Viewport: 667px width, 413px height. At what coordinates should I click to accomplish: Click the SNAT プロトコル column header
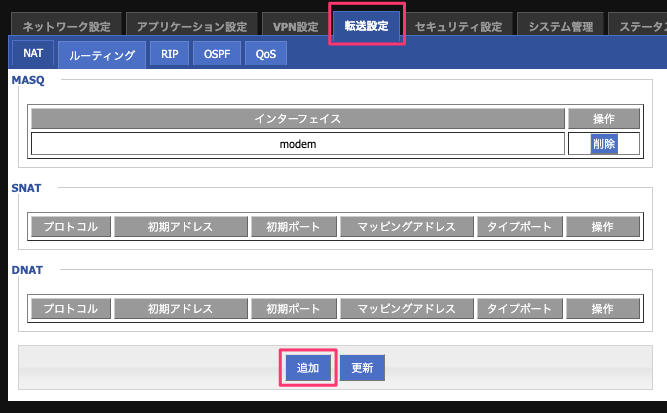pos(71,226)
